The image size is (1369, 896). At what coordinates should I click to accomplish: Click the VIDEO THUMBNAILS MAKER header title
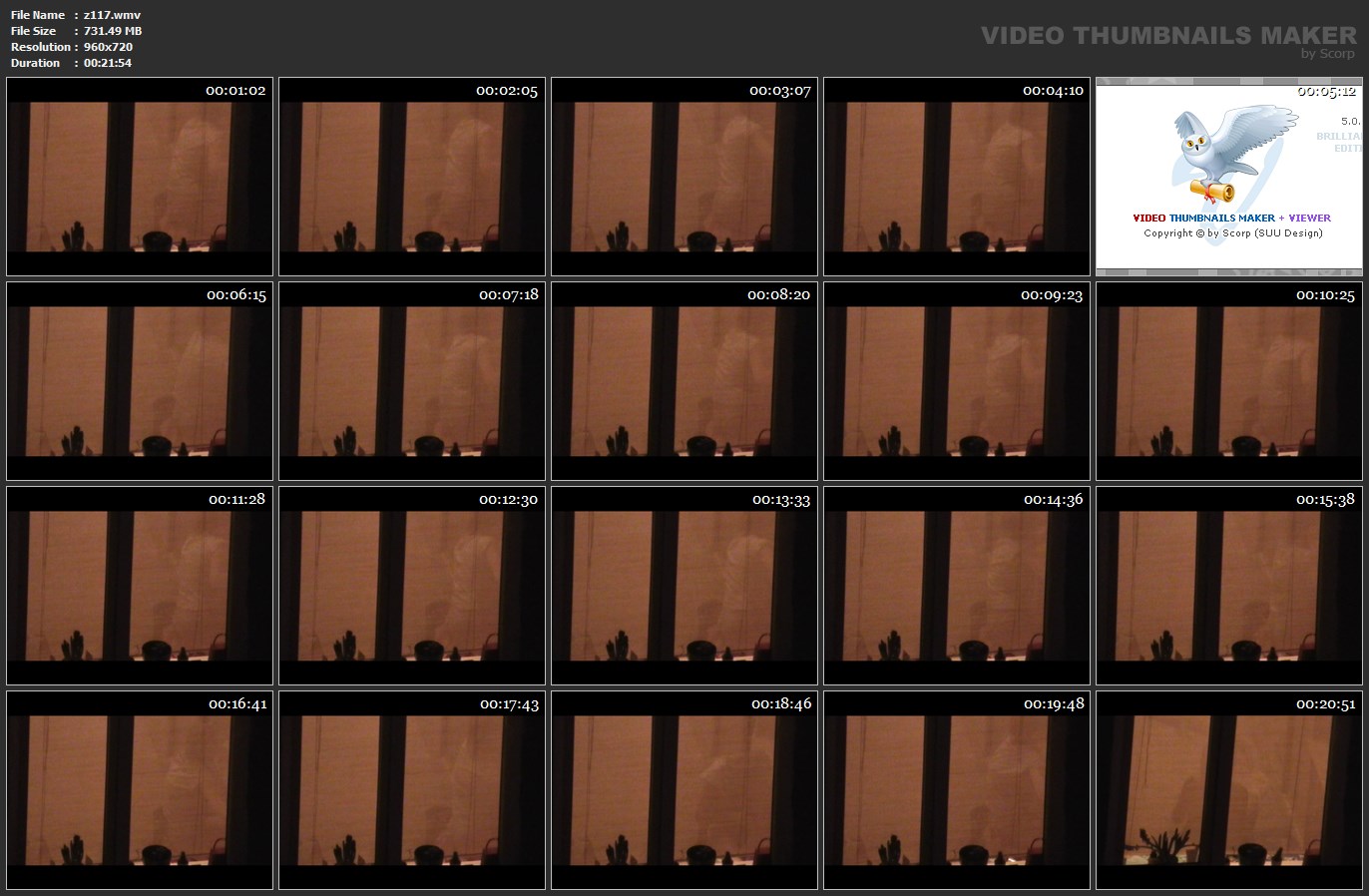click(1167, 35)
